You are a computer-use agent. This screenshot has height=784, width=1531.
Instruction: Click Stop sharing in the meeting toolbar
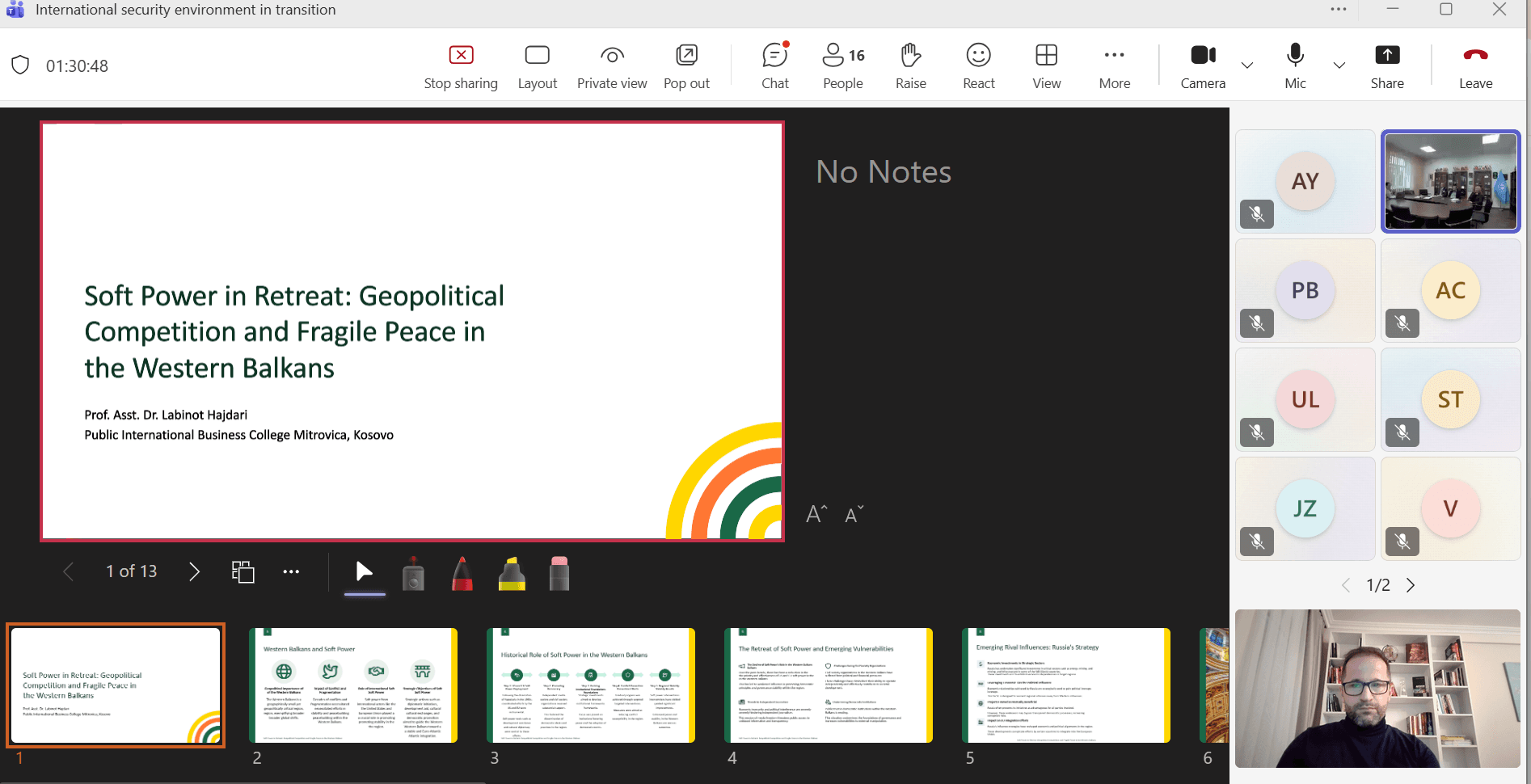461,66
